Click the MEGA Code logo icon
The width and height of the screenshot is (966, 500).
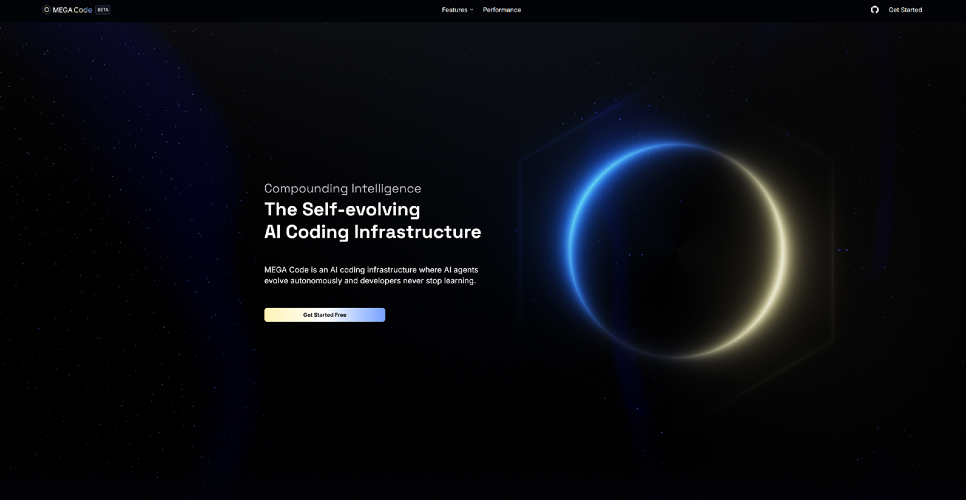click(46, 10)
